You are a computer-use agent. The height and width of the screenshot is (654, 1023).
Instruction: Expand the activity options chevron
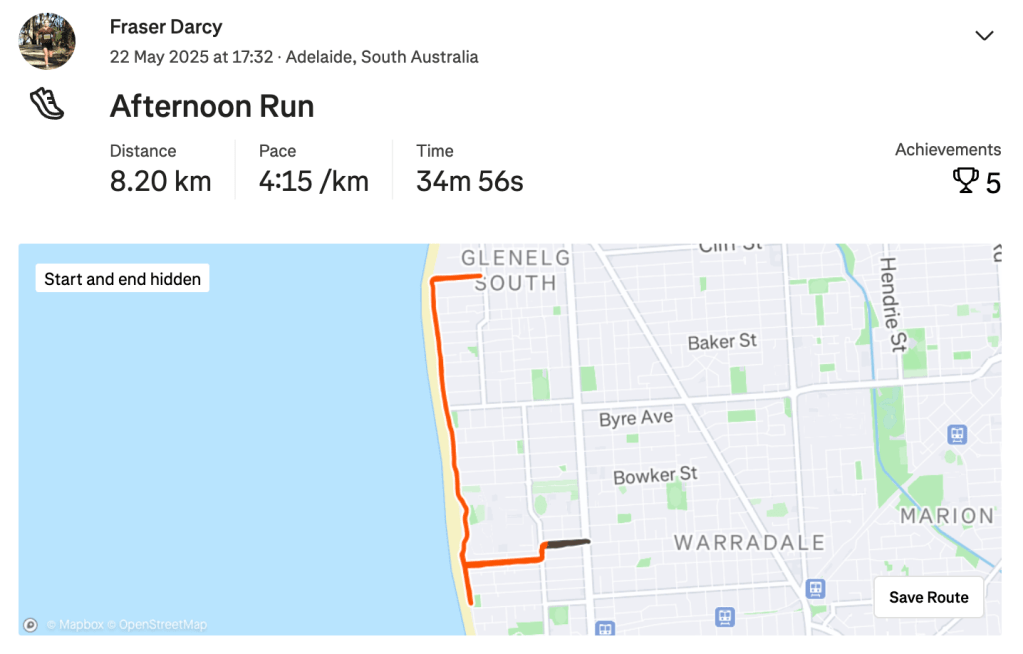[984, 36]
